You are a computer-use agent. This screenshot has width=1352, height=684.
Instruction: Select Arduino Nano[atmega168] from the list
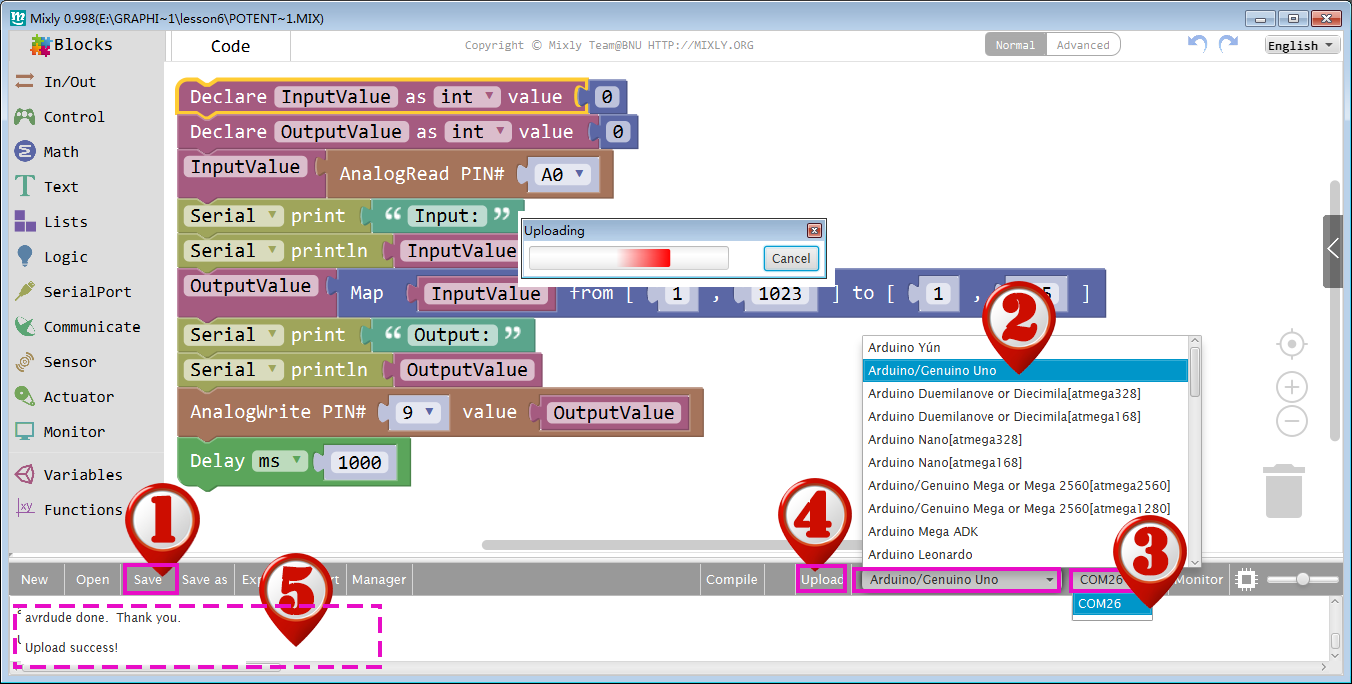[x=1025, y=462]
